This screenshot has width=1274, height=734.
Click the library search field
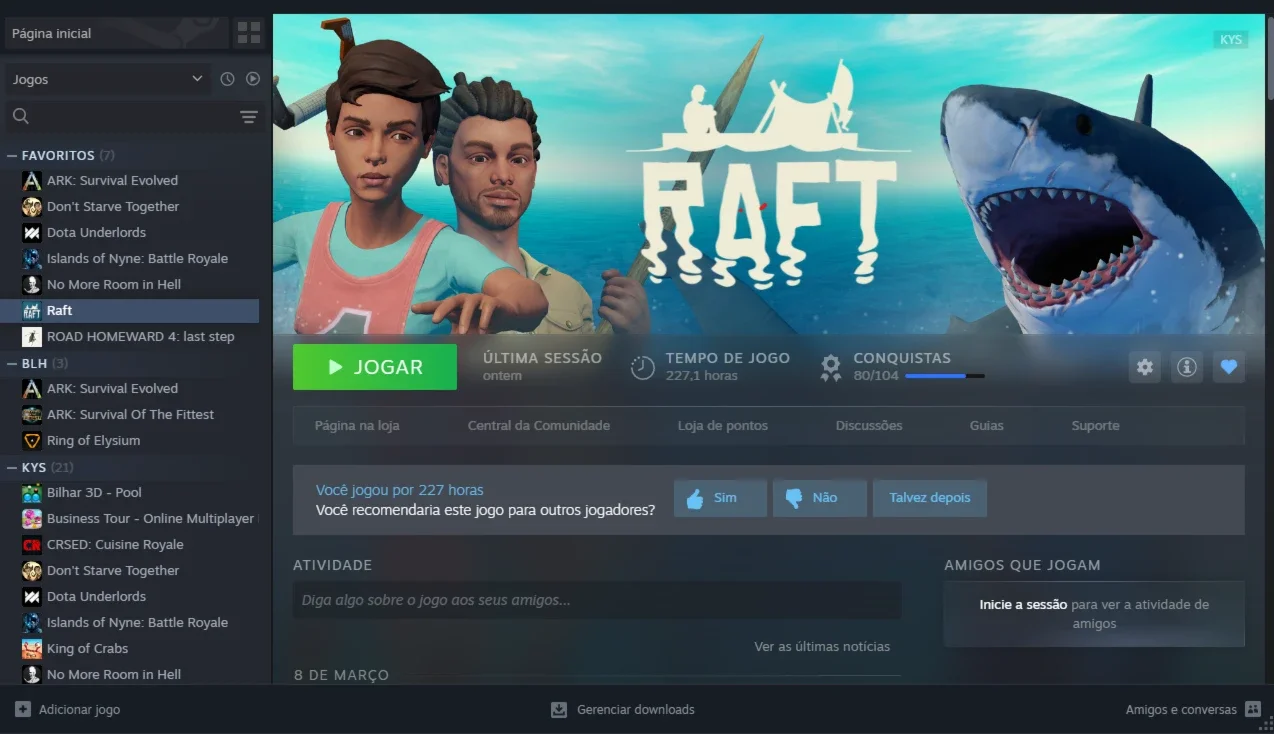click(135, 117)
